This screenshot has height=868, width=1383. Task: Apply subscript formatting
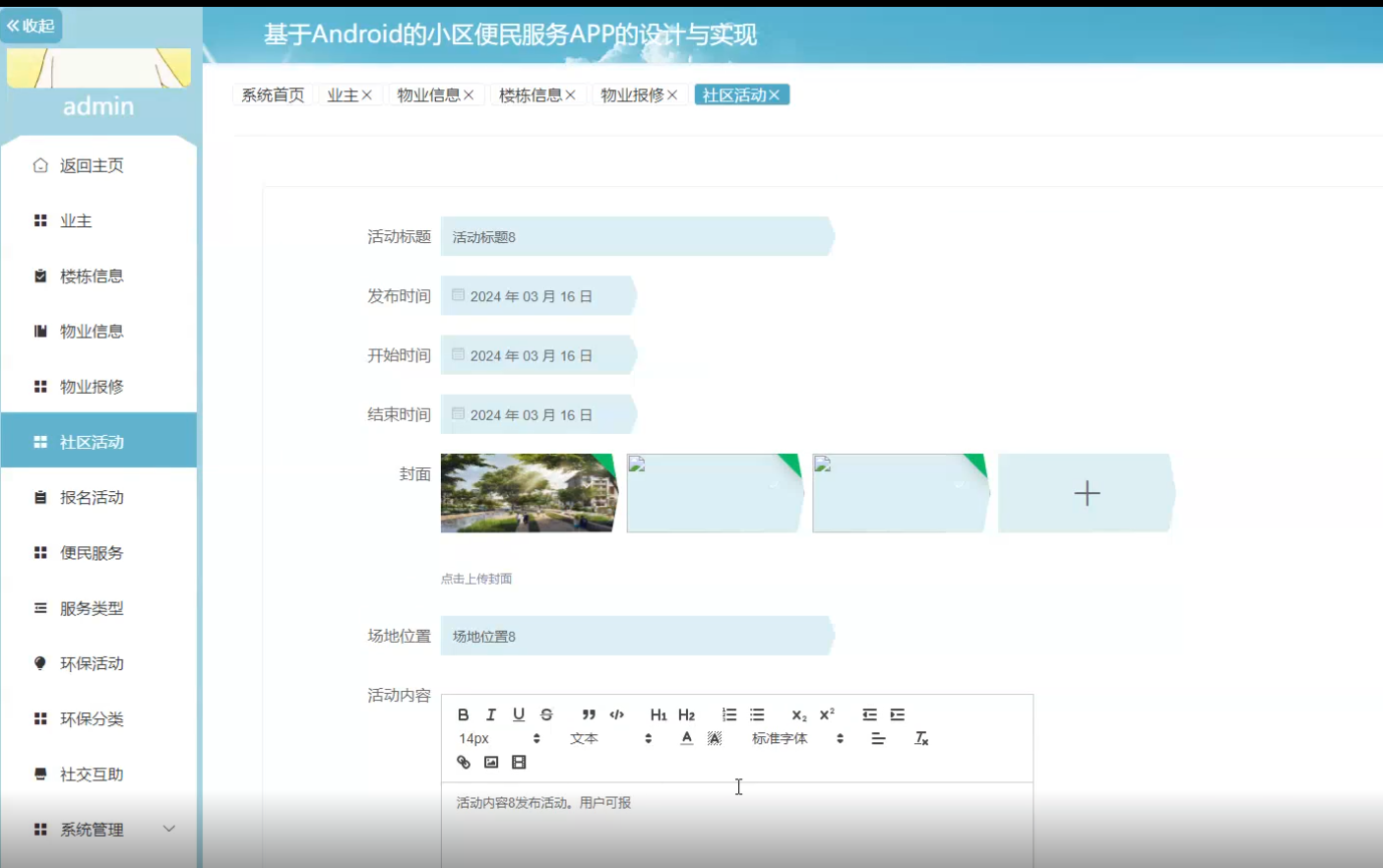pos(799,714)
